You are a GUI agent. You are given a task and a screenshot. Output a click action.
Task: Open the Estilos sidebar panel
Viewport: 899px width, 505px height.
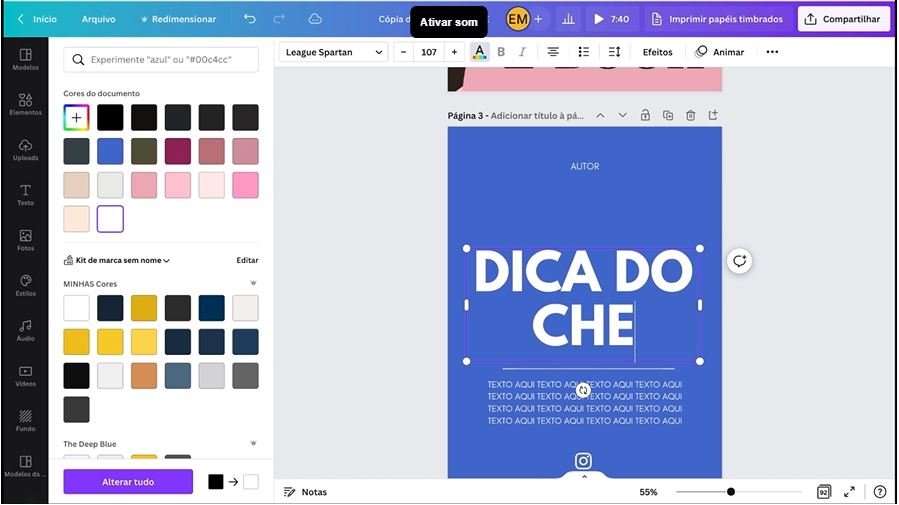coord(25,285)
